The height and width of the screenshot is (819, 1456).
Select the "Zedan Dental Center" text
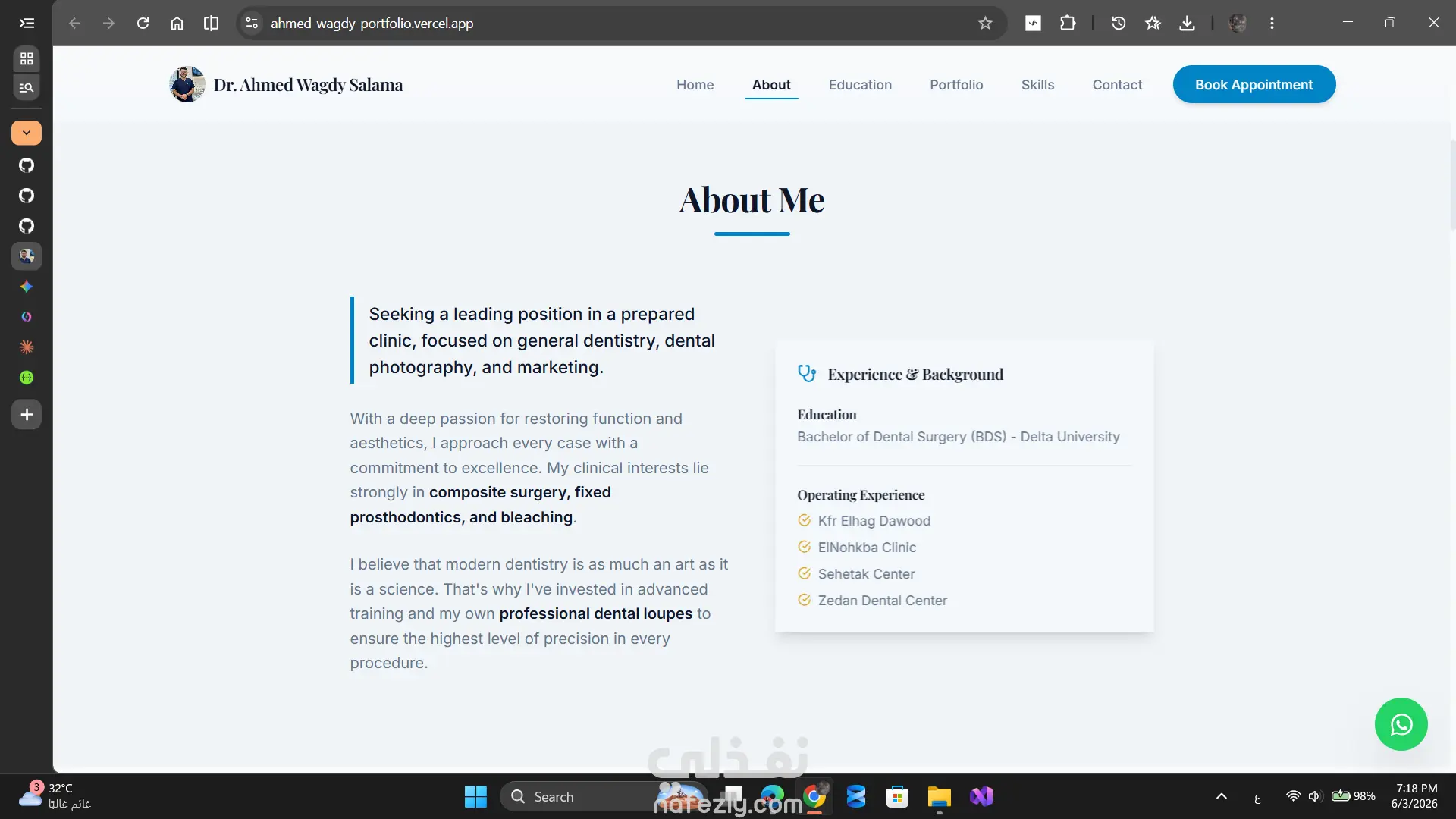pos(883,601)
